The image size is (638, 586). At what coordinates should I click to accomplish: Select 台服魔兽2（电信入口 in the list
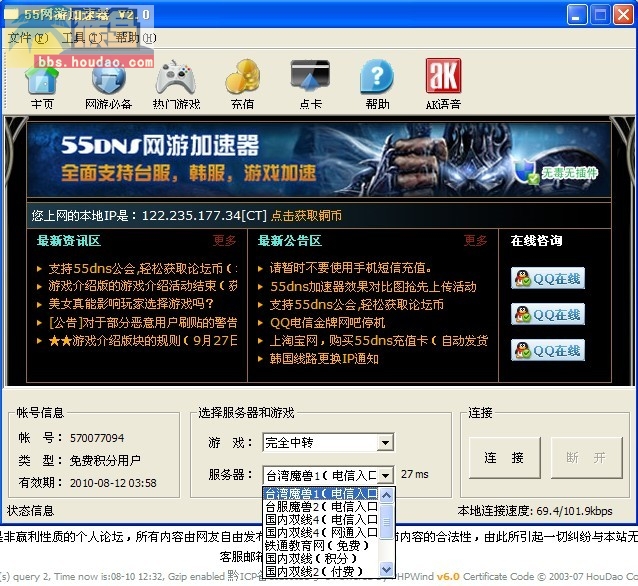[321, 507]
